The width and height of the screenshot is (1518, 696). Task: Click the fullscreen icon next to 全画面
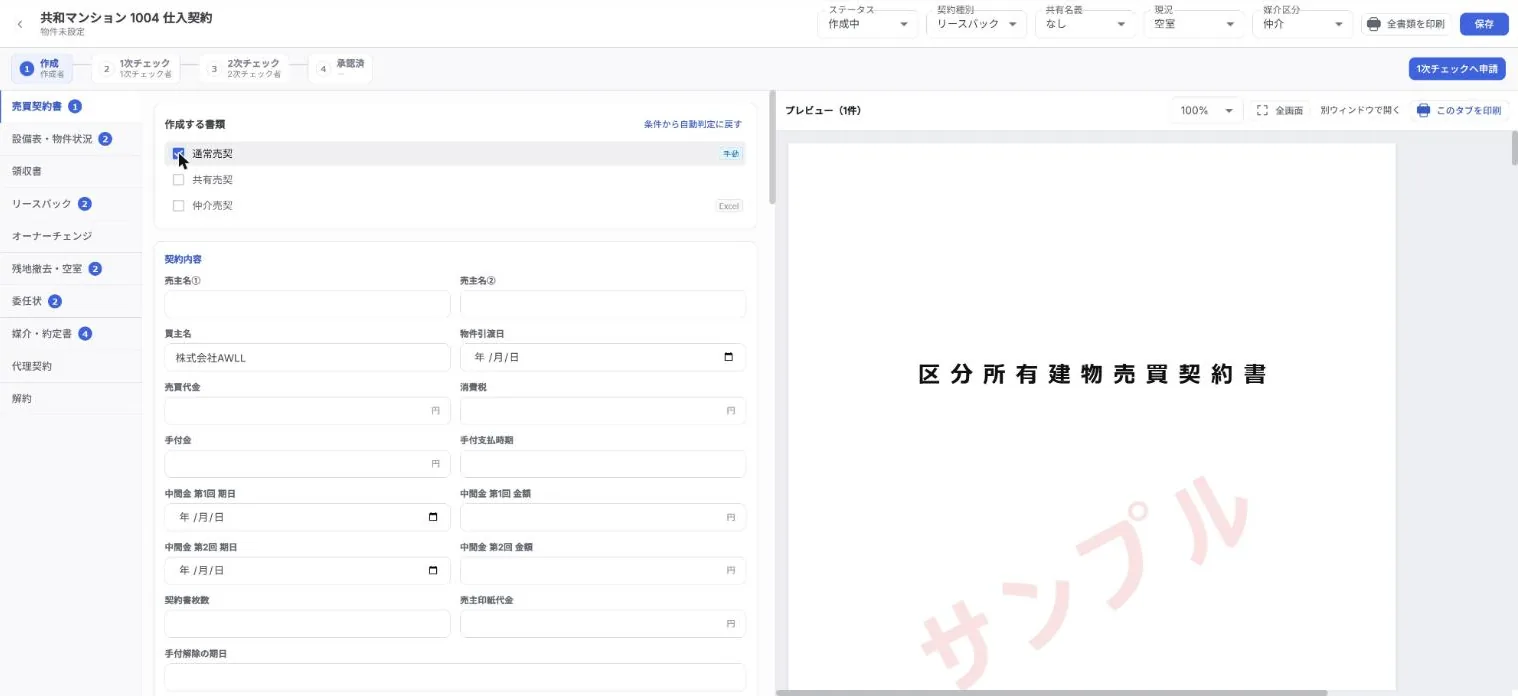click(1262, 110)
